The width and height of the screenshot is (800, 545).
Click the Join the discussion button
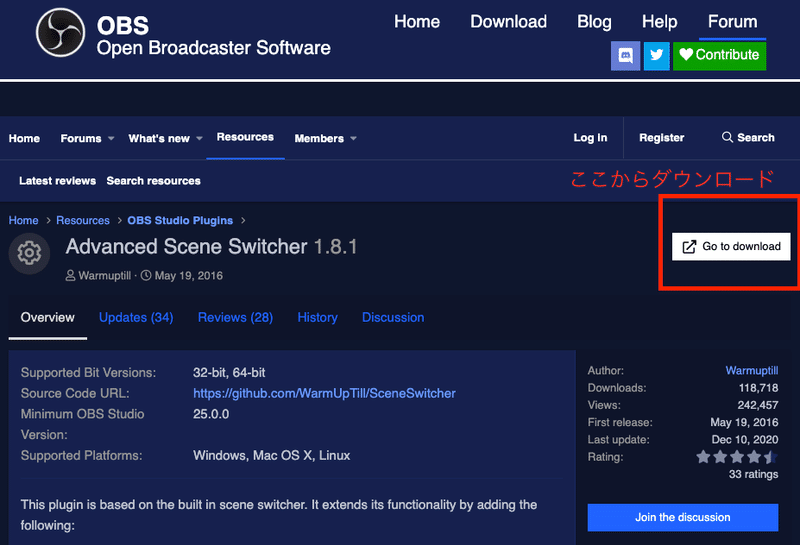(683, 517)
